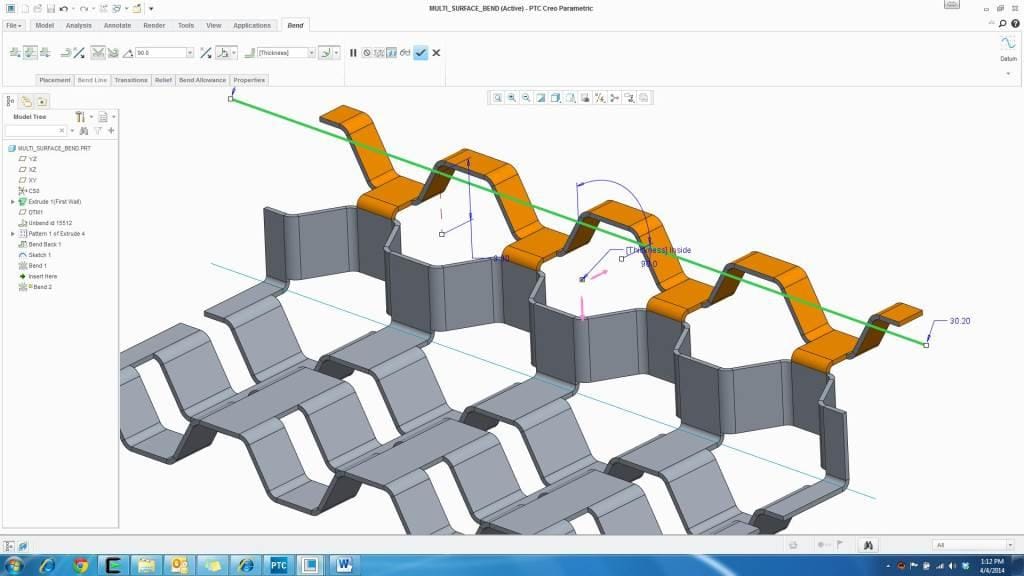Toggle the glasses preview mode icon
This screenshot has width=1024, height=576.
pos(405,53)
